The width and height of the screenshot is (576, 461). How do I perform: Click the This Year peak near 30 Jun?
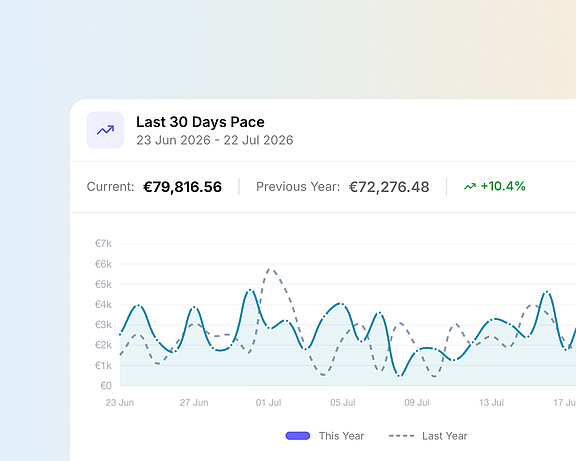250,290
